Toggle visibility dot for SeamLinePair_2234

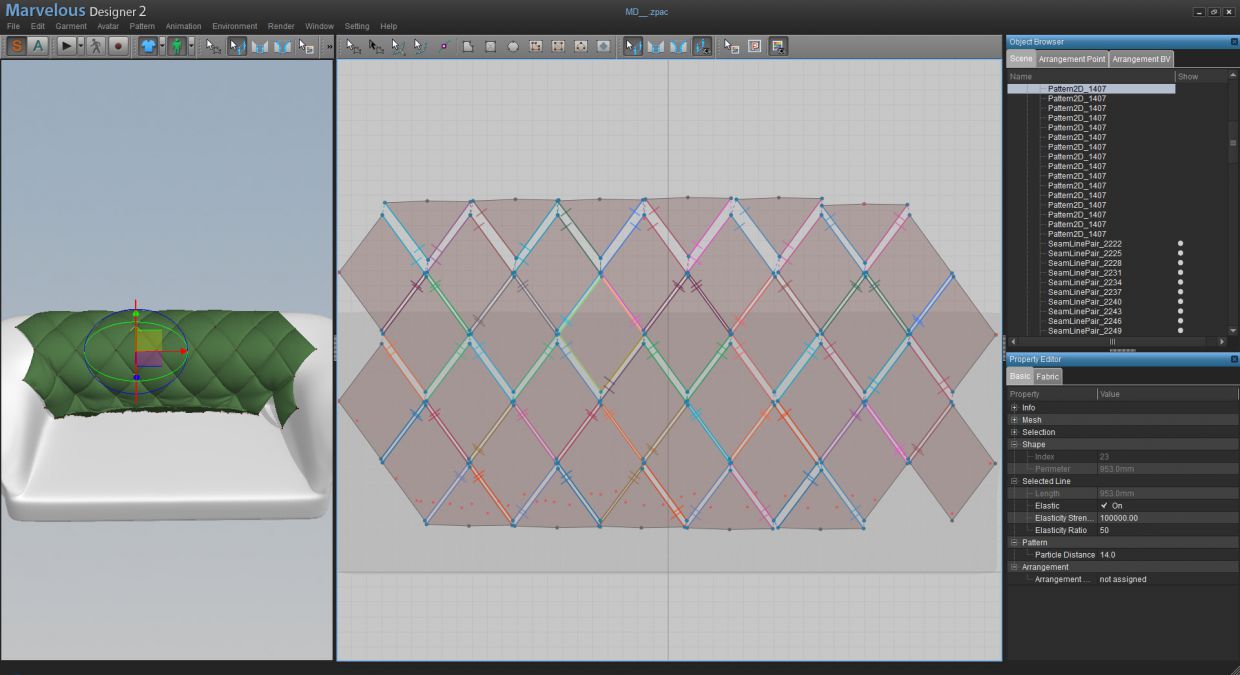(1180, 282)
